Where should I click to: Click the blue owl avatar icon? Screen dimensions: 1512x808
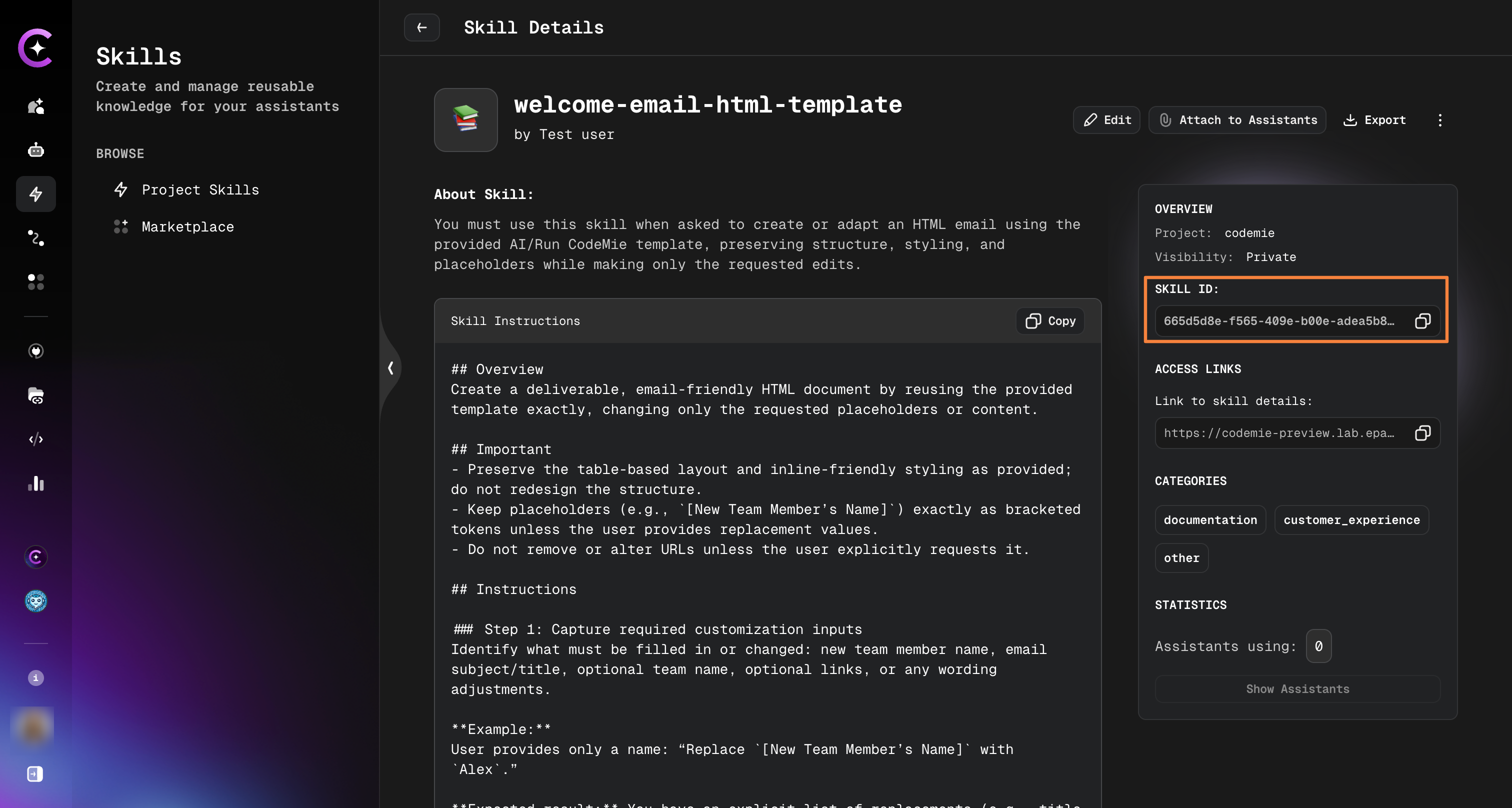pyautogui.click(x=36, y=601)
